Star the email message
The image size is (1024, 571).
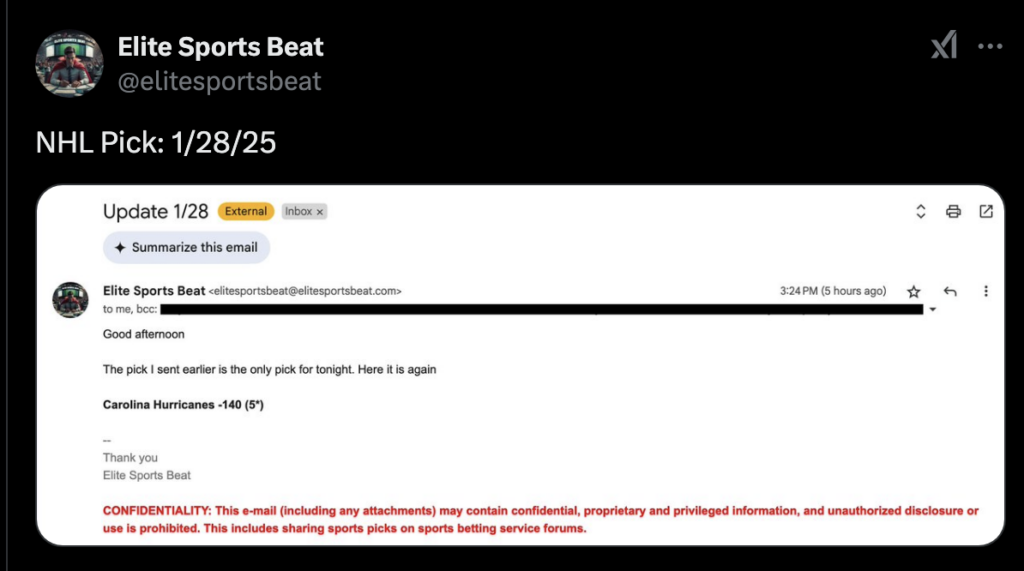pyautogui.click(x=913, y=291)
